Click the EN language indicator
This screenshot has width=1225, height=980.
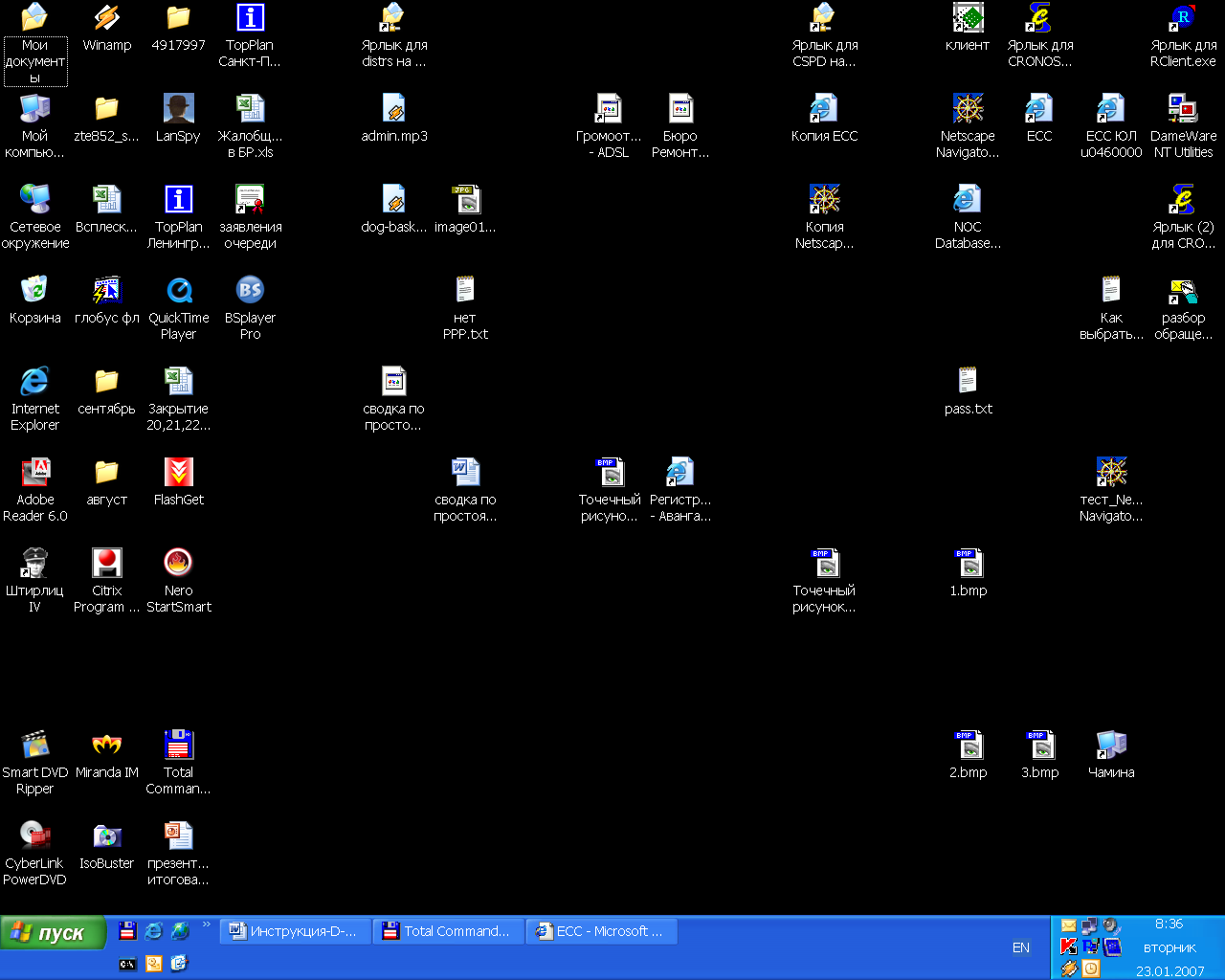tap(1021, 947)
